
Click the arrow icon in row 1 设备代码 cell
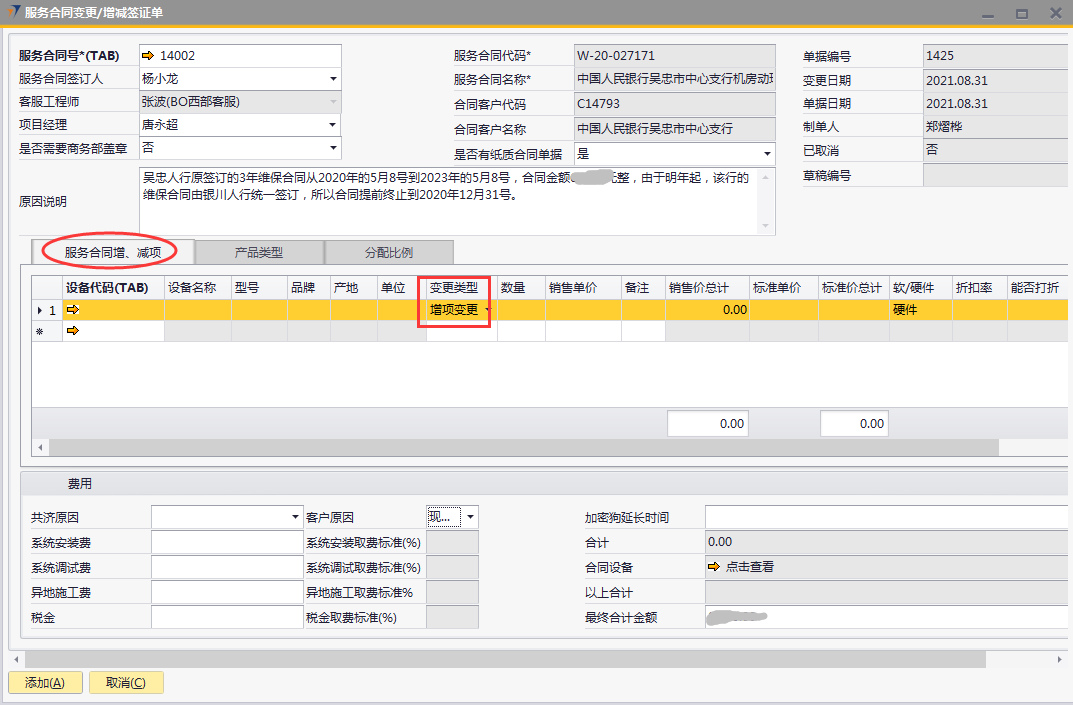click(x=72, y=310)
